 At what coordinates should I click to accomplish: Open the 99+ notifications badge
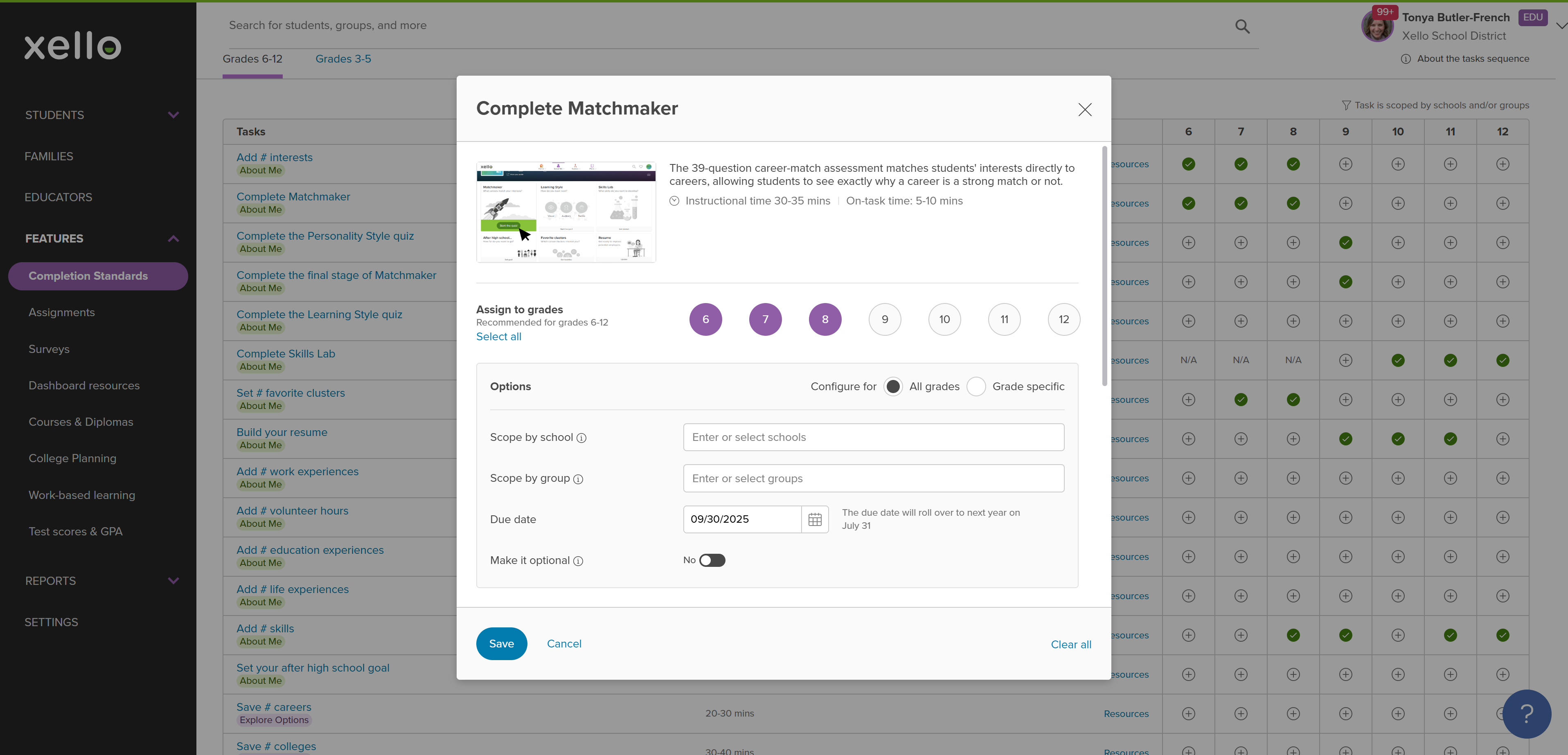[1385, 11]
